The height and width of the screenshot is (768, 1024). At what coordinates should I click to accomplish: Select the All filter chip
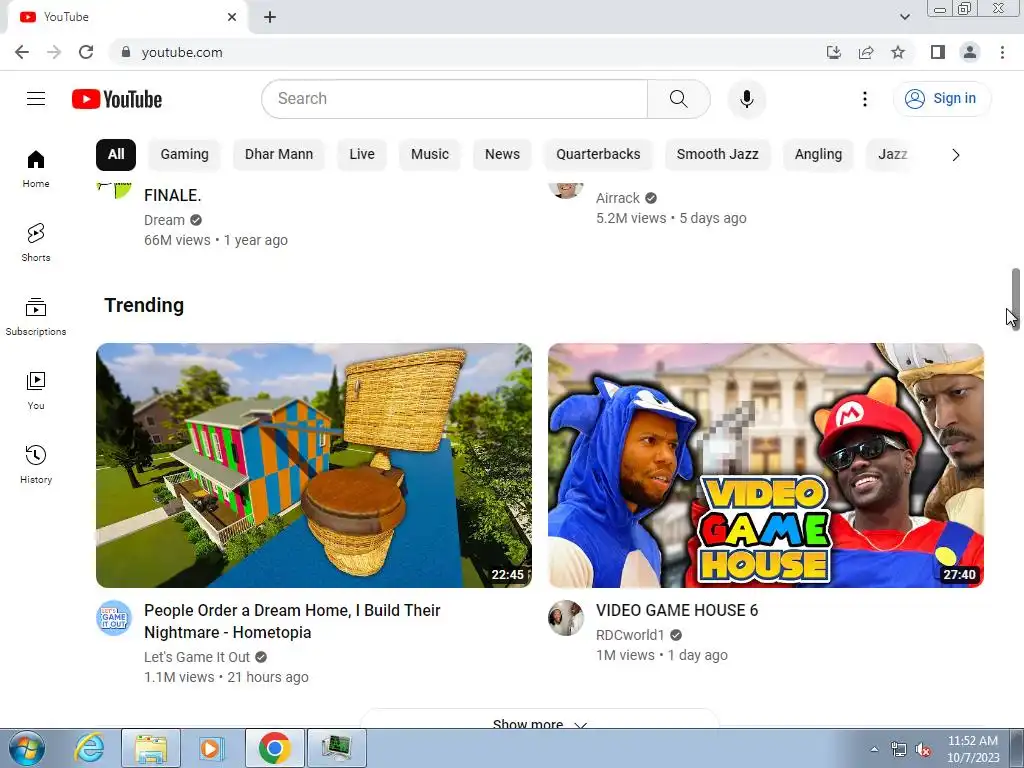click(116, 155)
